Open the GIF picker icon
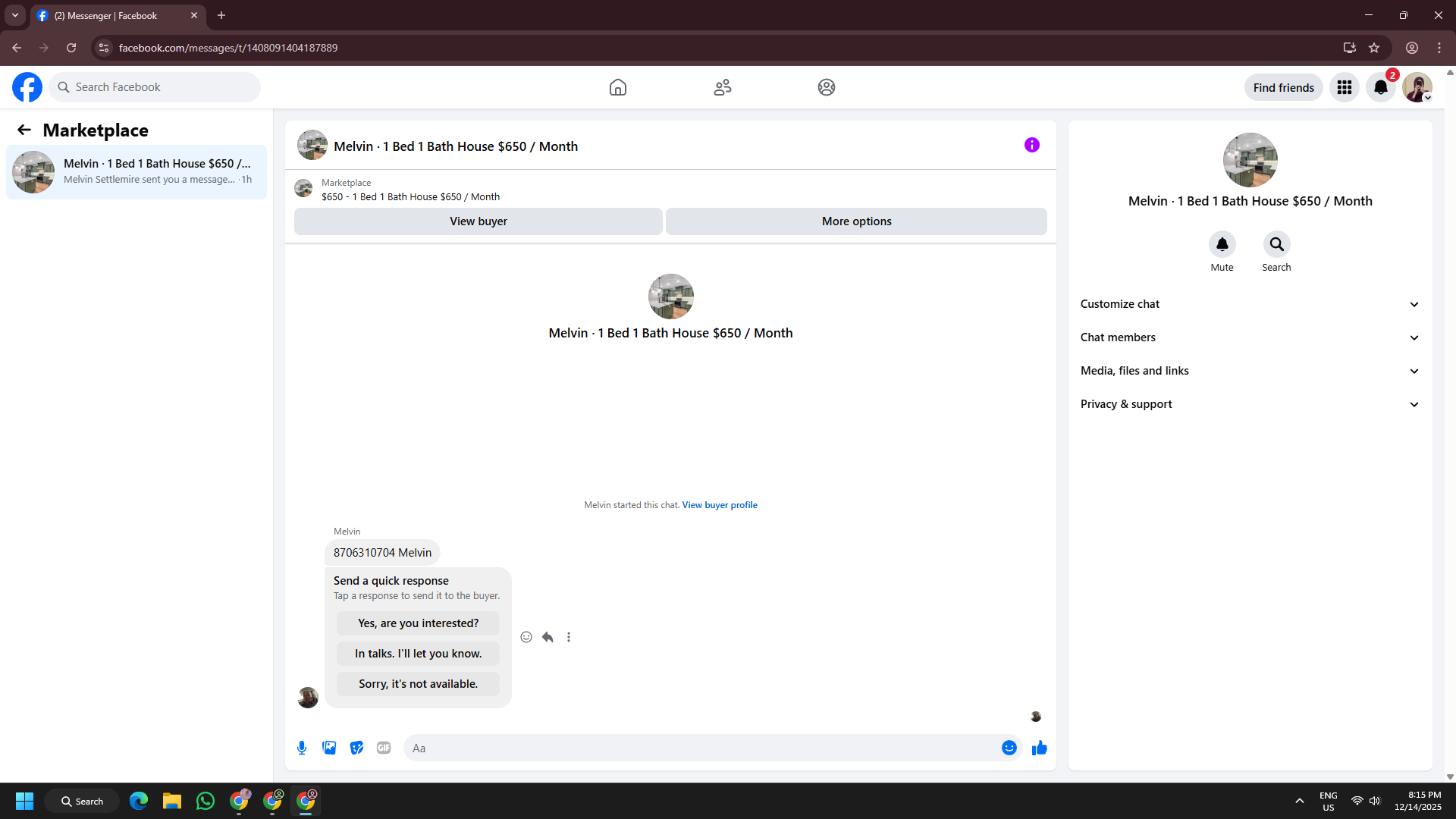Screen dimensions: 1456x819 pos(384,748)
